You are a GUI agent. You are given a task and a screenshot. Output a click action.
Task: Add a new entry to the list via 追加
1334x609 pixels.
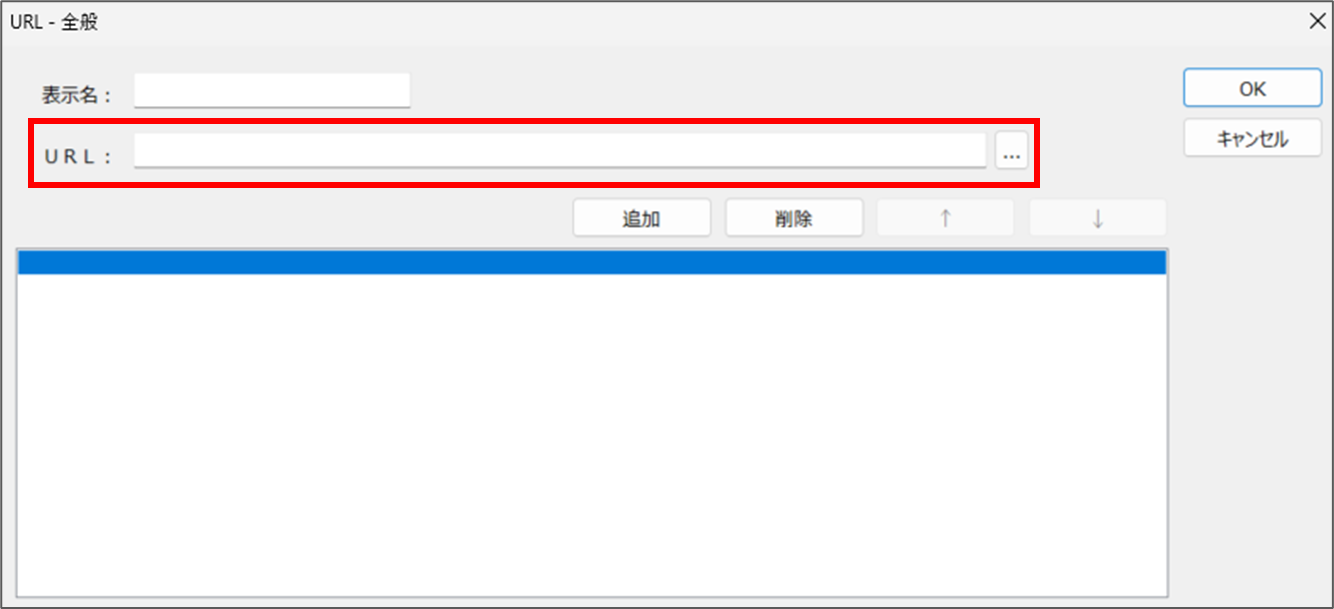tap(641, 218)
